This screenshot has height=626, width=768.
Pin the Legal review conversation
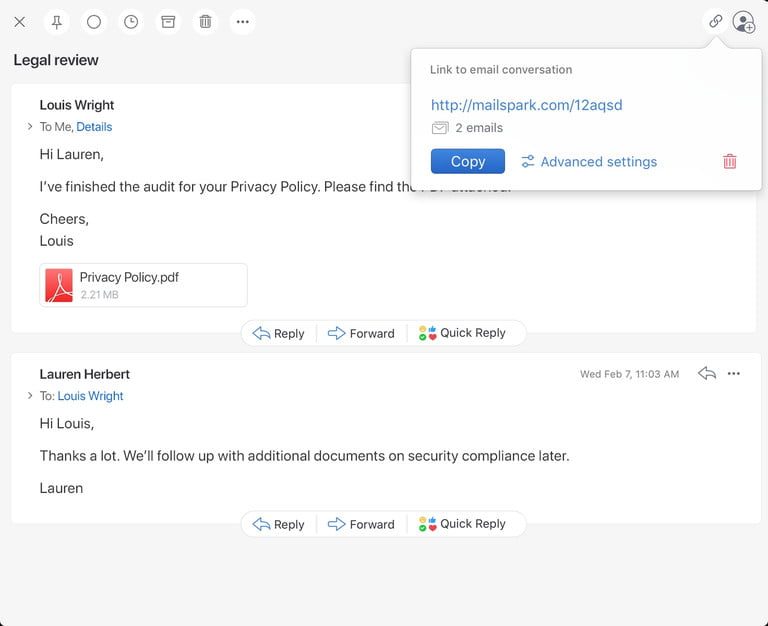click(x=56, y=21)
